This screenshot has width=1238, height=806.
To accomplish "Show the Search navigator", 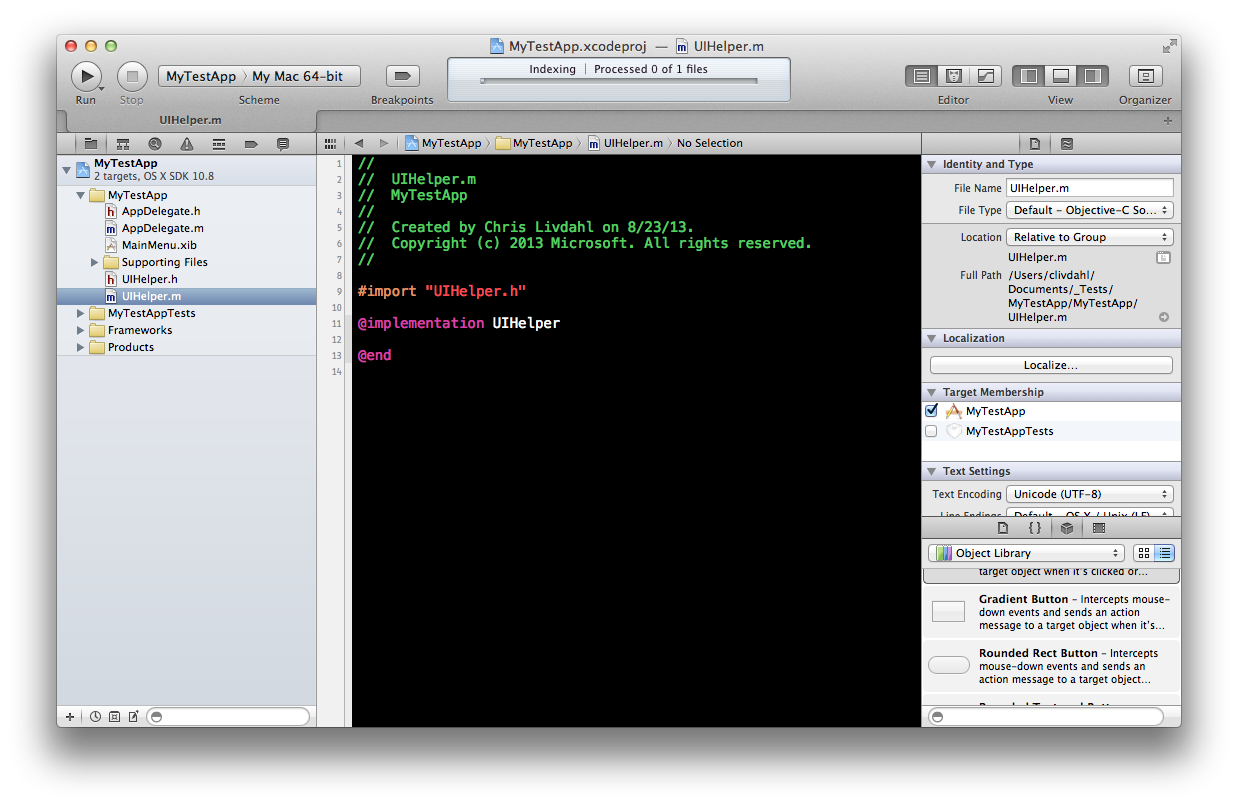I will point(155,144).
